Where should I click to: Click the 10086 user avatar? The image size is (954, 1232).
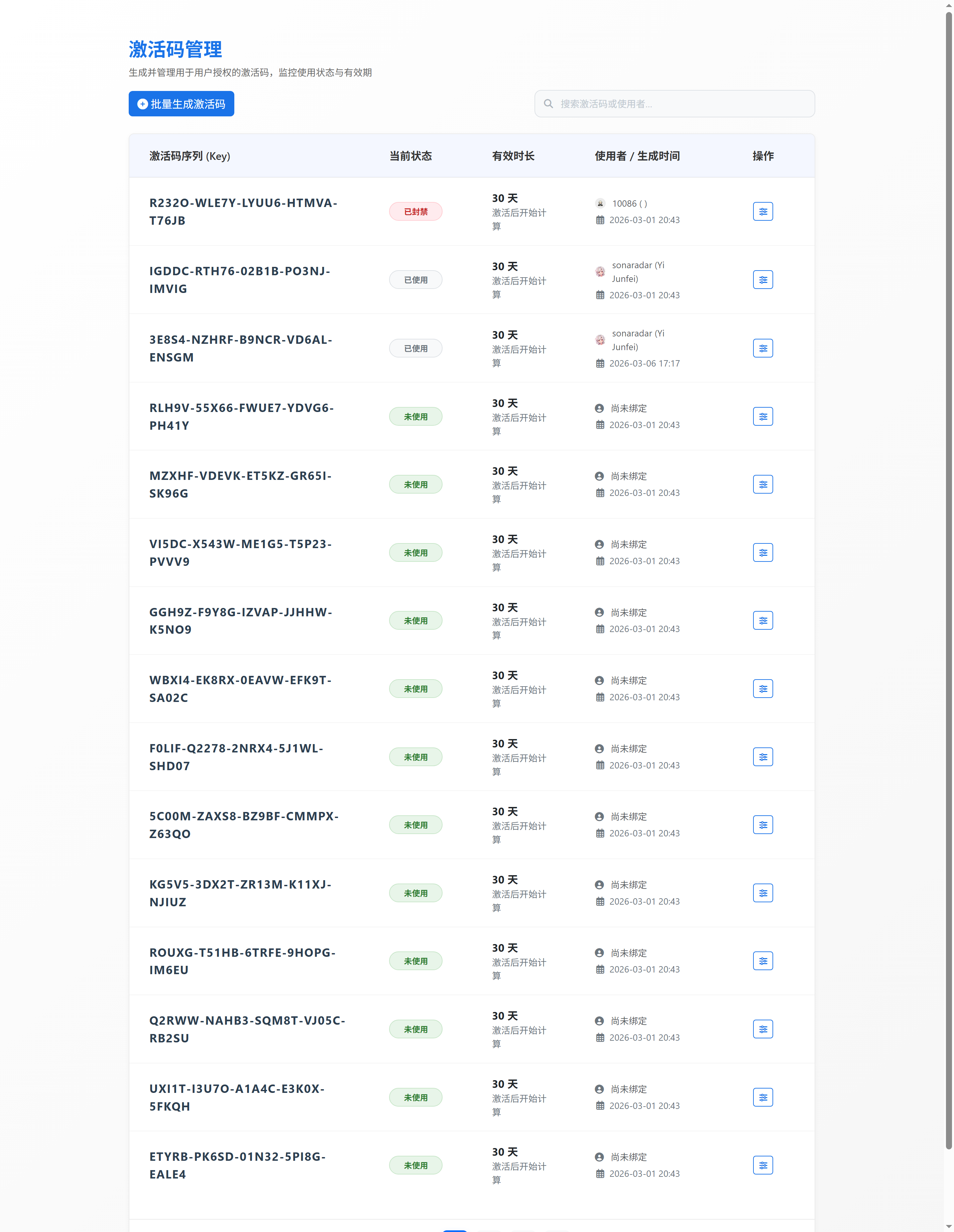[600, 204]
